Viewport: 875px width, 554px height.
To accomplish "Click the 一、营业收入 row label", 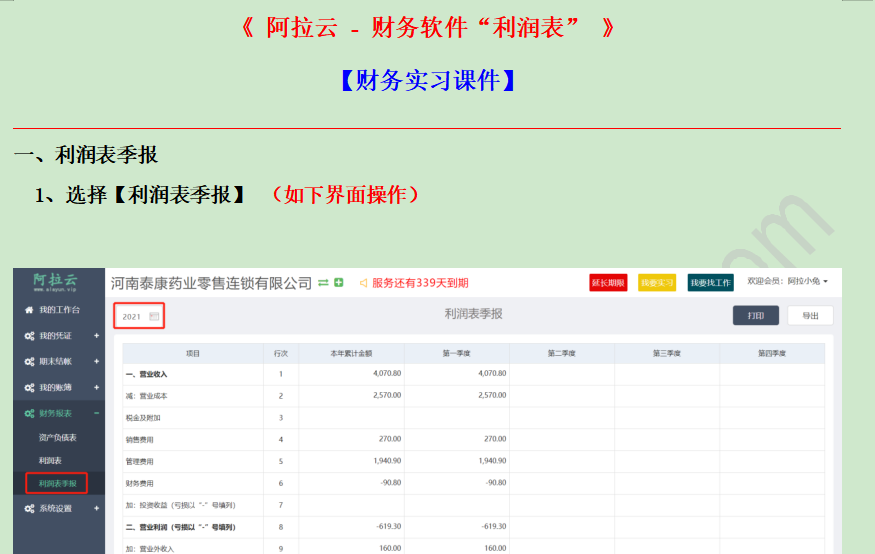I will (x=146, y=374).
